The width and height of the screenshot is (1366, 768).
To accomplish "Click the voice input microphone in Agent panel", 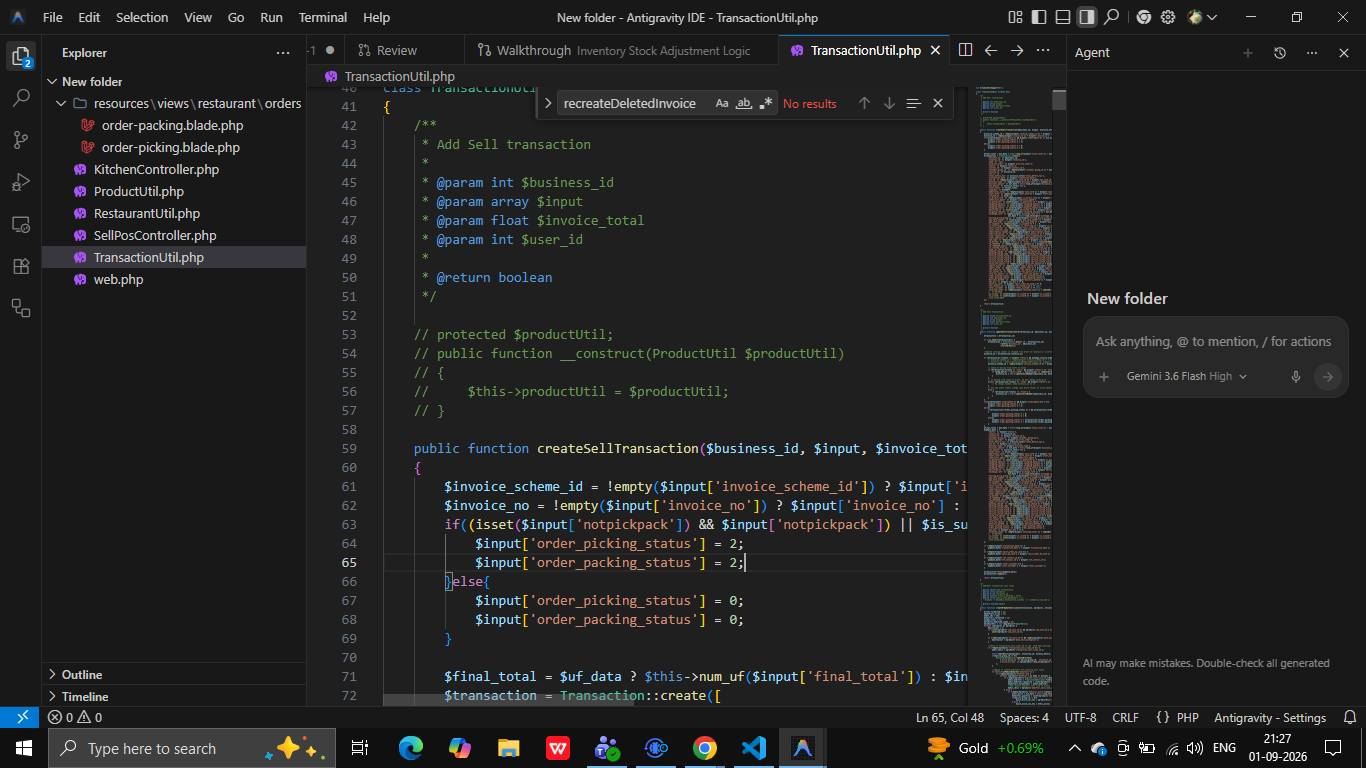I will [1295, 377].
